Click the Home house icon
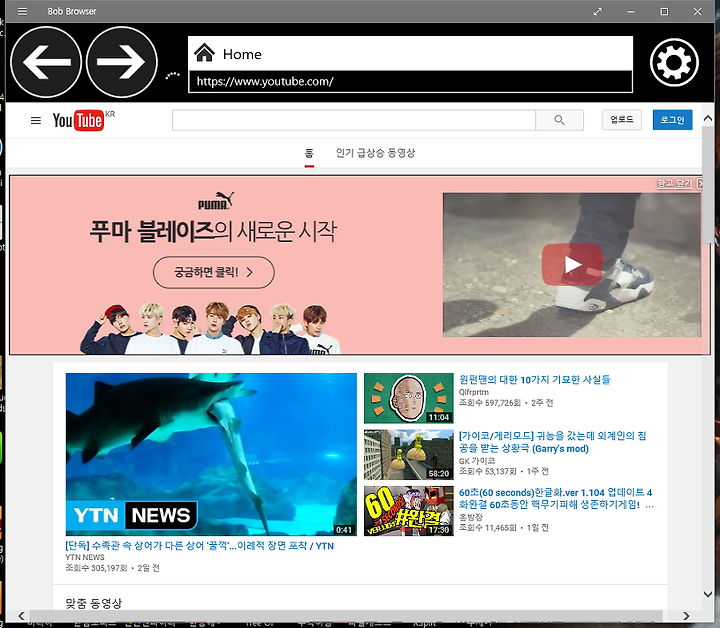This screenshot has height=628, width=720. tap(204, 52)
